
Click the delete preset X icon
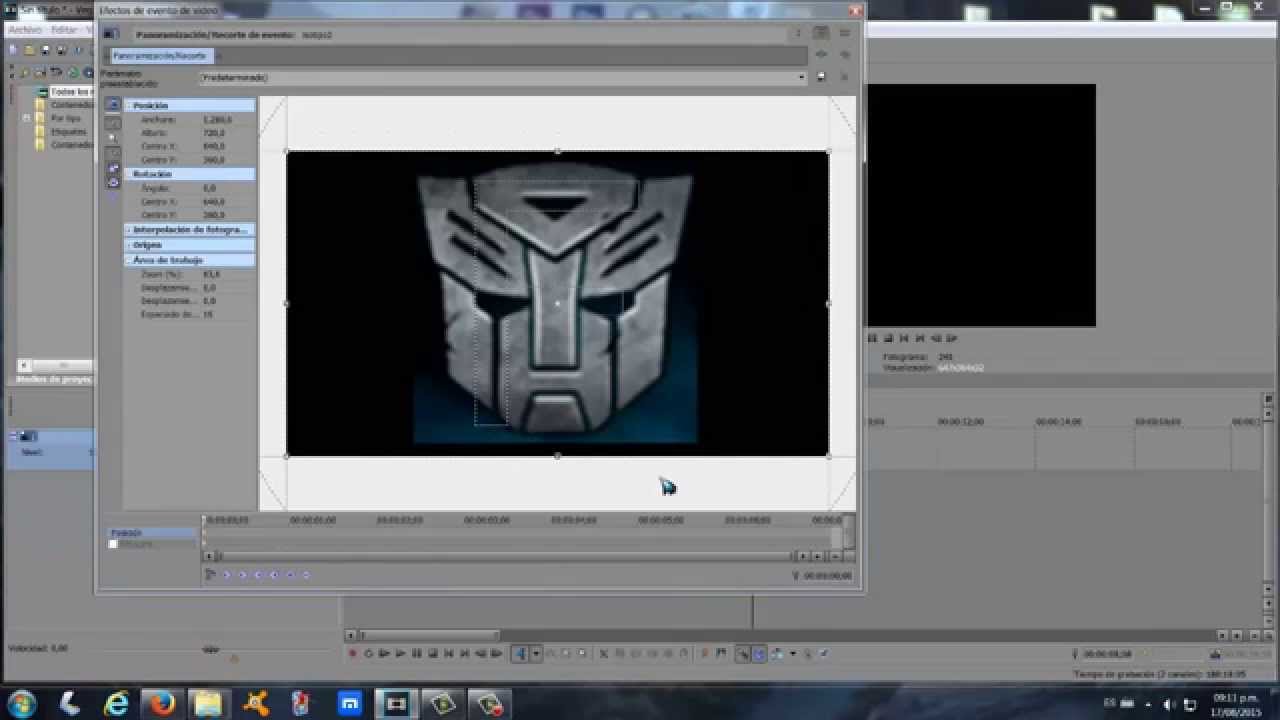coord(844,77)
